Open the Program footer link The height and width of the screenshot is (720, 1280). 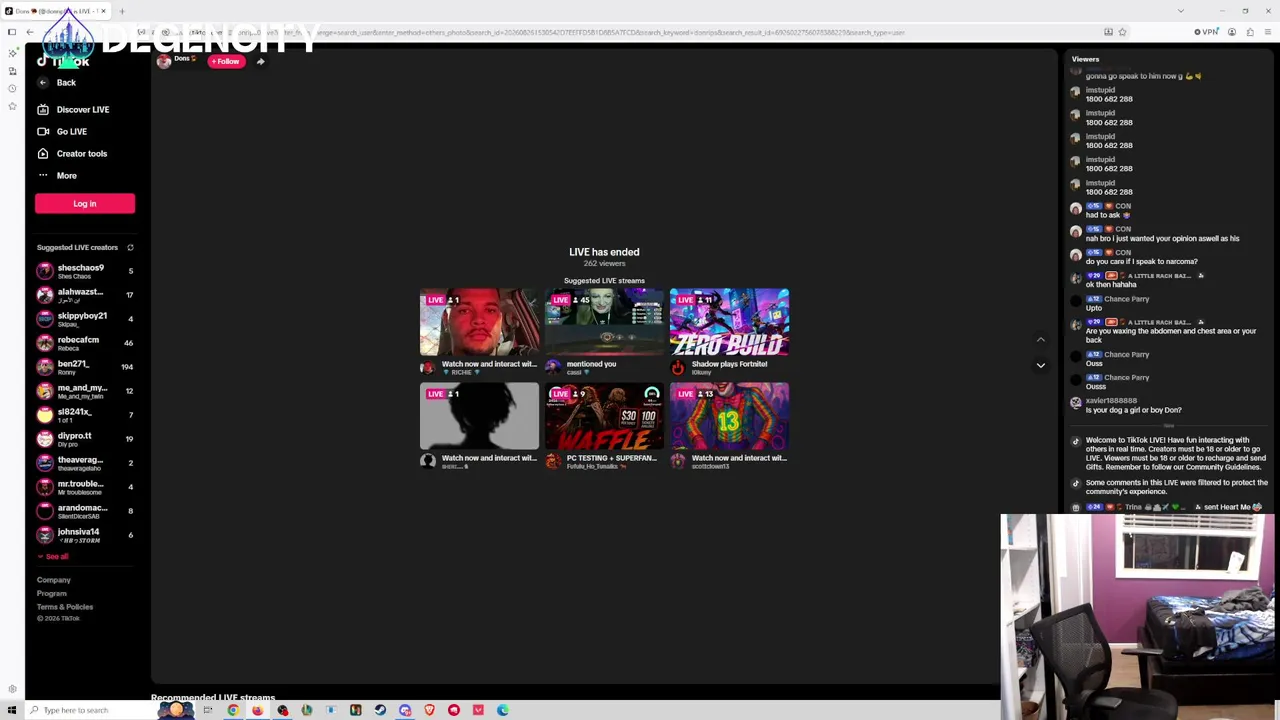tap(52, 594)
